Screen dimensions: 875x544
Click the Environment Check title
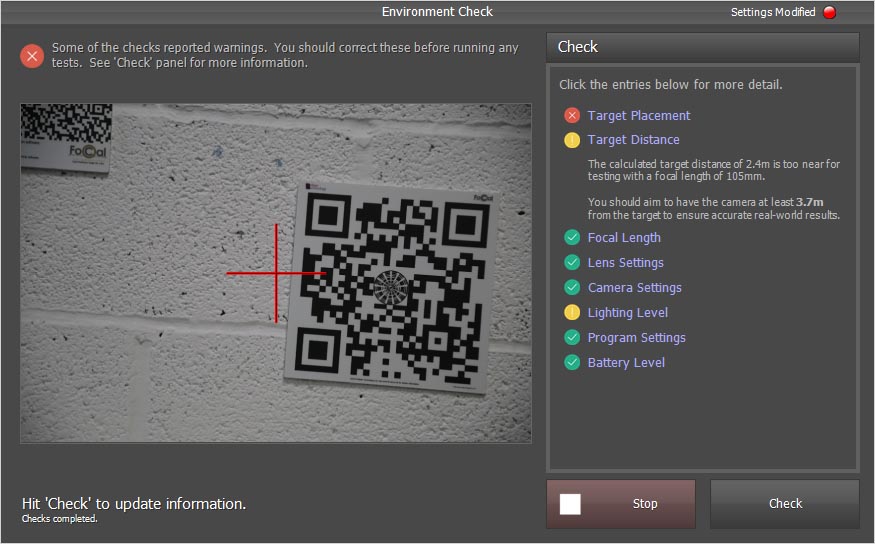[x=437, y=12]
